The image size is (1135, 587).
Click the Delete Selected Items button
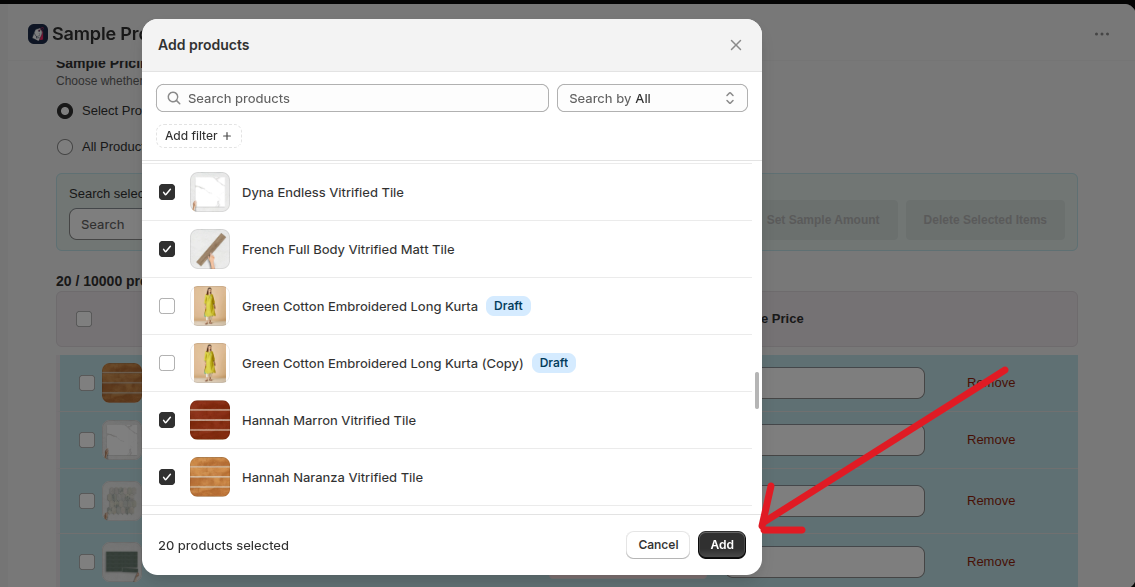pyautogui.click(x=985, y=220)
